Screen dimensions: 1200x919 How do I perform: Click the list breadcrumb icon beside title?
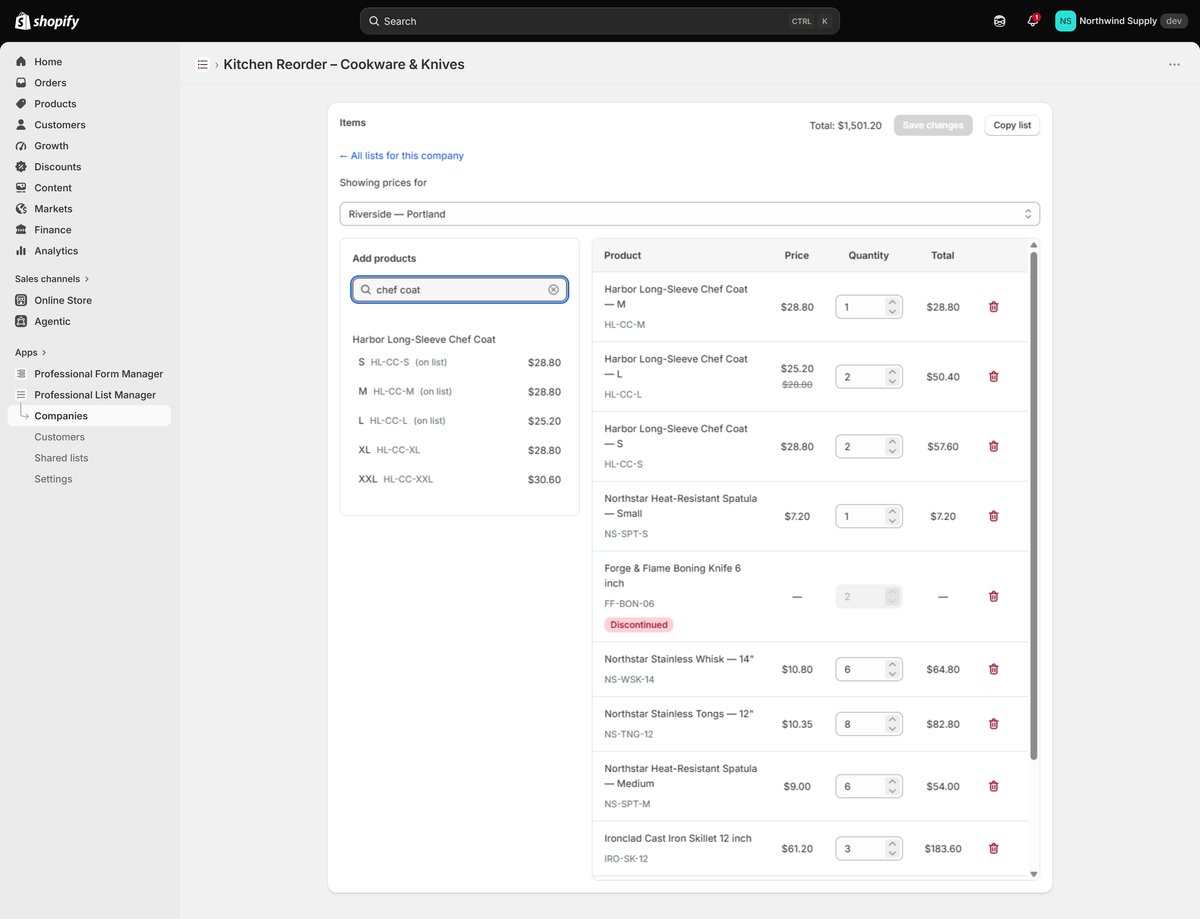(202, 65)
